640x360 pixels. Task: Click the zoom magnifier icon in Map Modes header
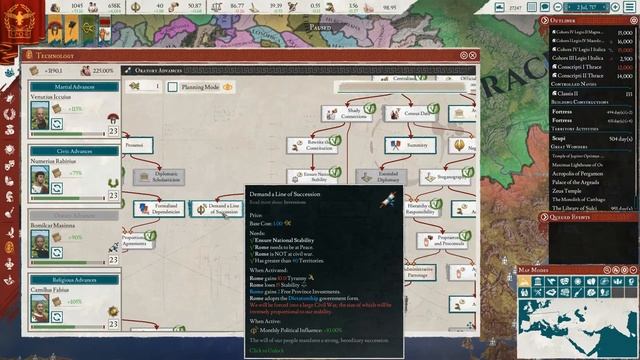(x=607, y=270)
